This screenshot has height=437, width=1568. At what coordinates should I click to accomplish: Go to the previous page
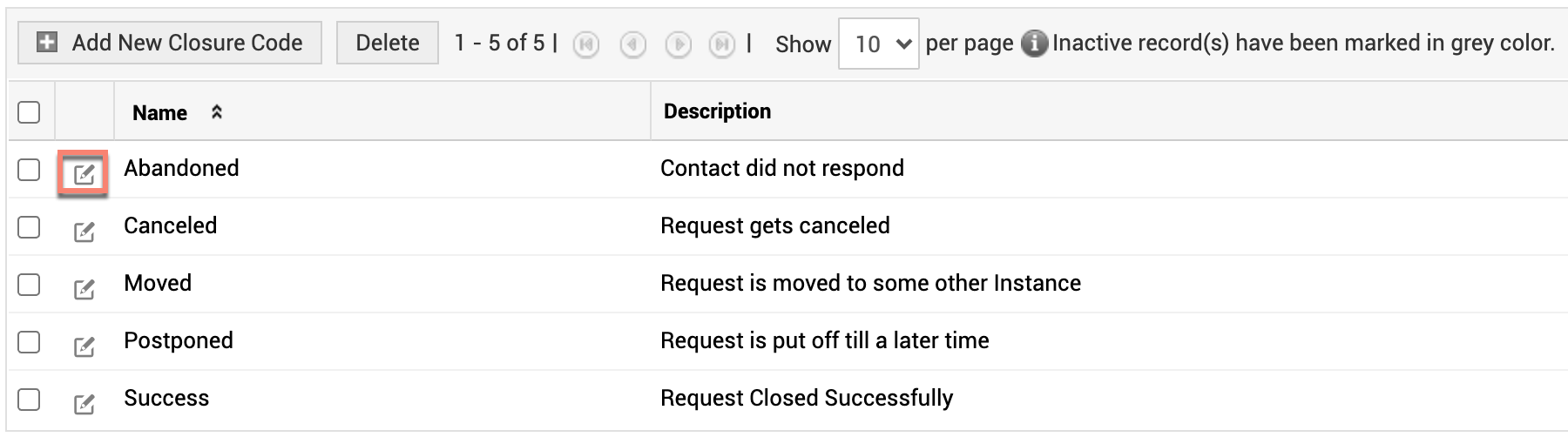(632, 44)
